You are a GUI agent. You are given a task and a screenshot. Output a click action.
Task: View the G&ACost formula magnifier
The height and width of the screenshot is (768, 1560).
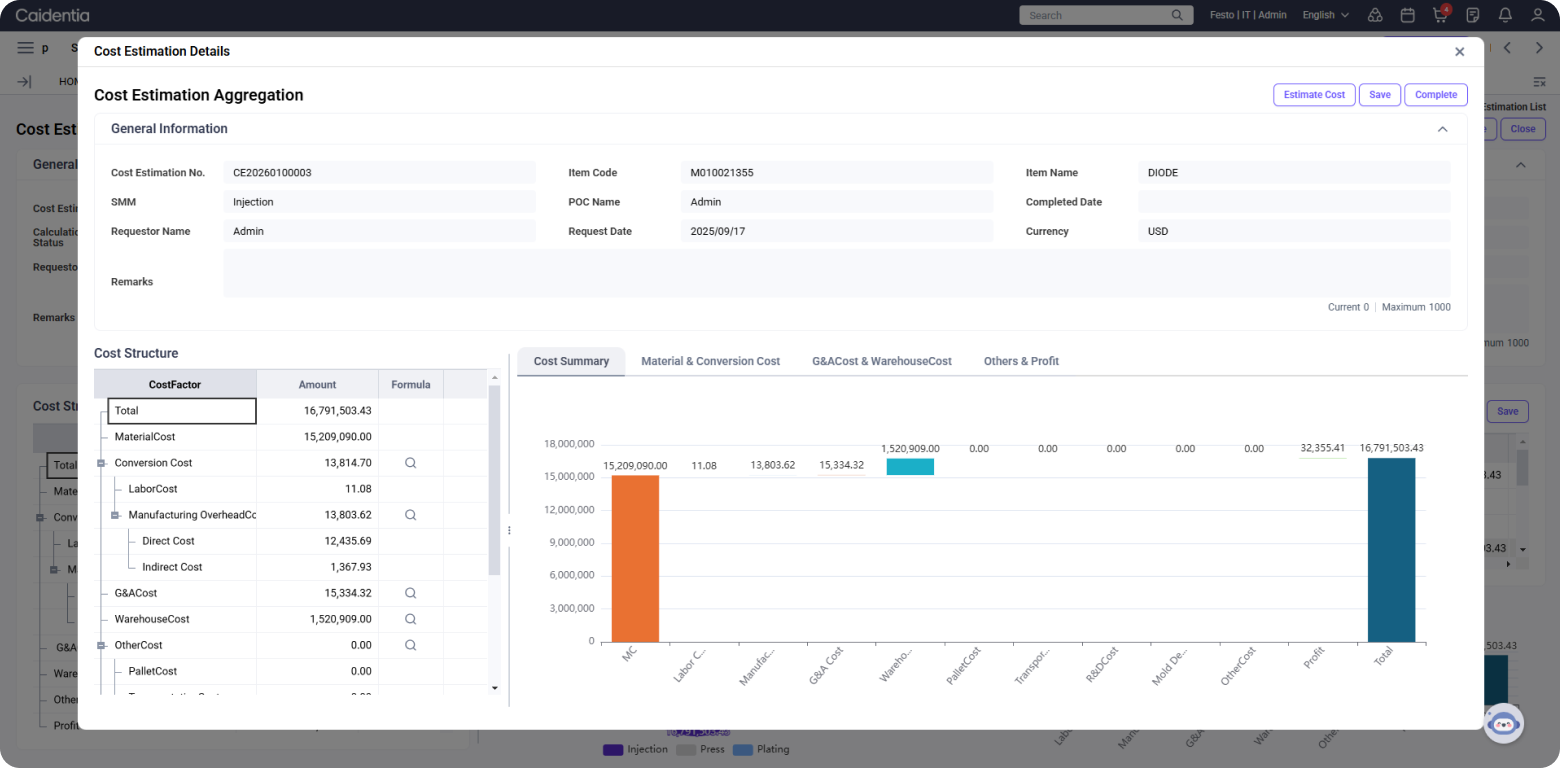(410, 593)
